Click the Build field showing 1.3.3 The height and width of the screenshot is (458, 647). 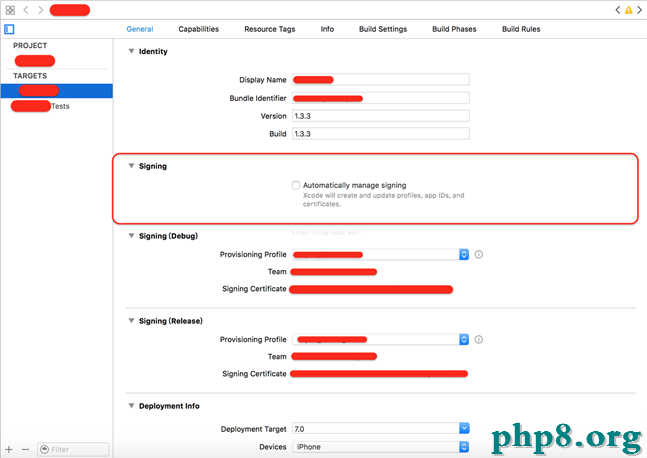381,134
